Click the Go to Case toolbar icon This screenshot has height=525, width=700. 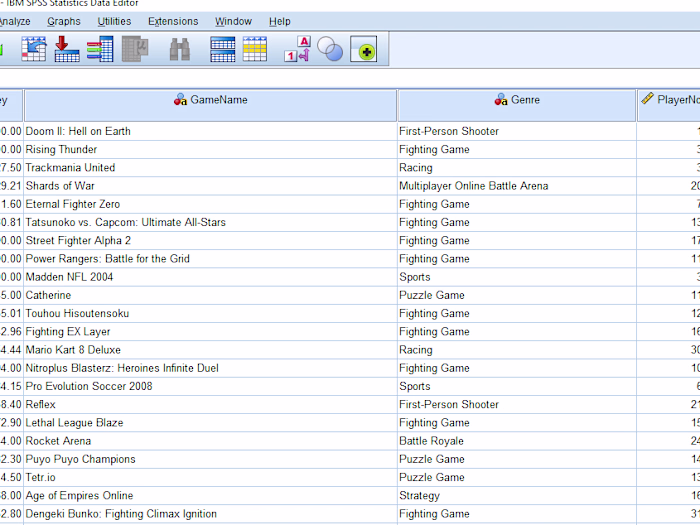click(34, 49)
